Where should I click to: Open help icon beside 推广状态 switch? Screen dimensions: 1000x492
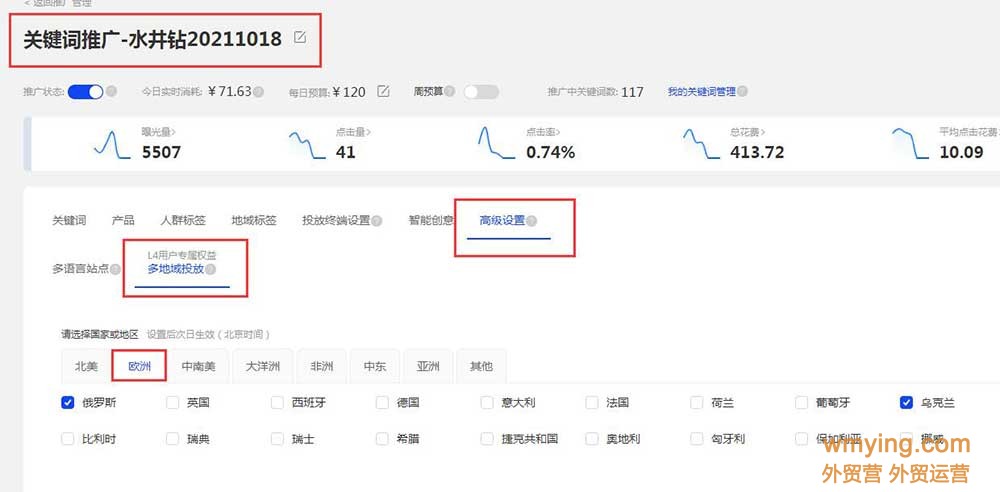[x=111, y=91]
